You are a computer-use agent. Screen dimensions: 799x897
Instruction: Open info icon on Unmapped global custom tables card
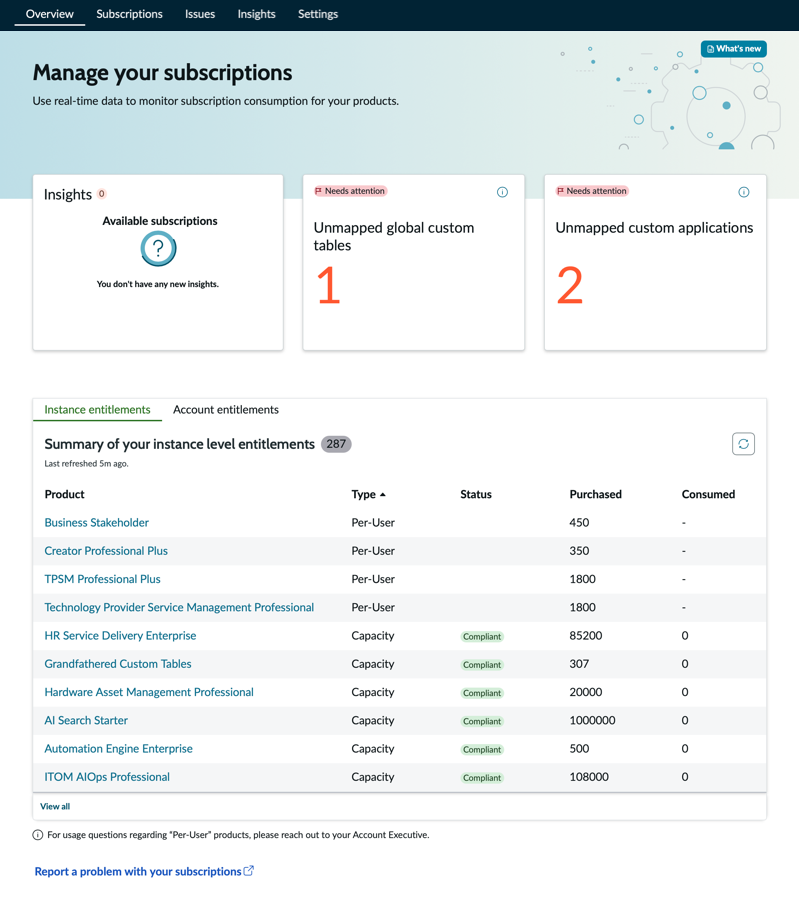(502, 192)
